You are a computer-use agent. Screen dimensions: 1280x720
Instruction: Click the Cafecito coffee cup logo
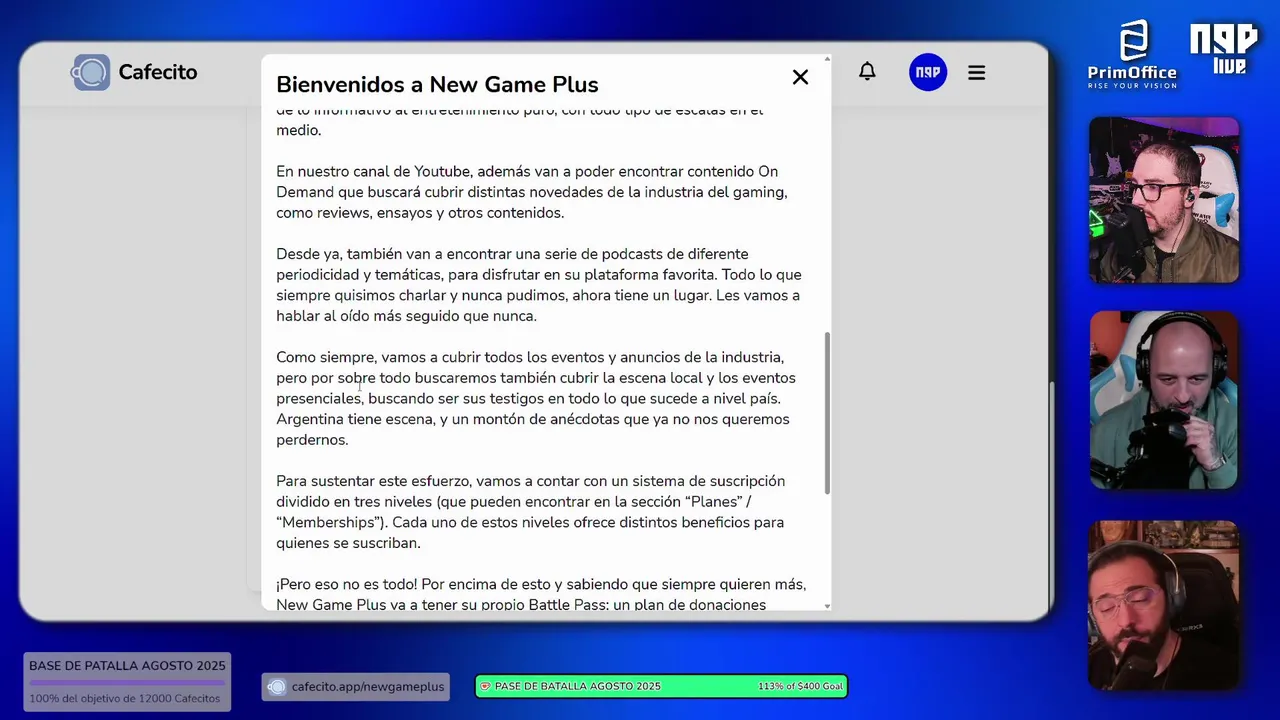(x=90, y=72)
